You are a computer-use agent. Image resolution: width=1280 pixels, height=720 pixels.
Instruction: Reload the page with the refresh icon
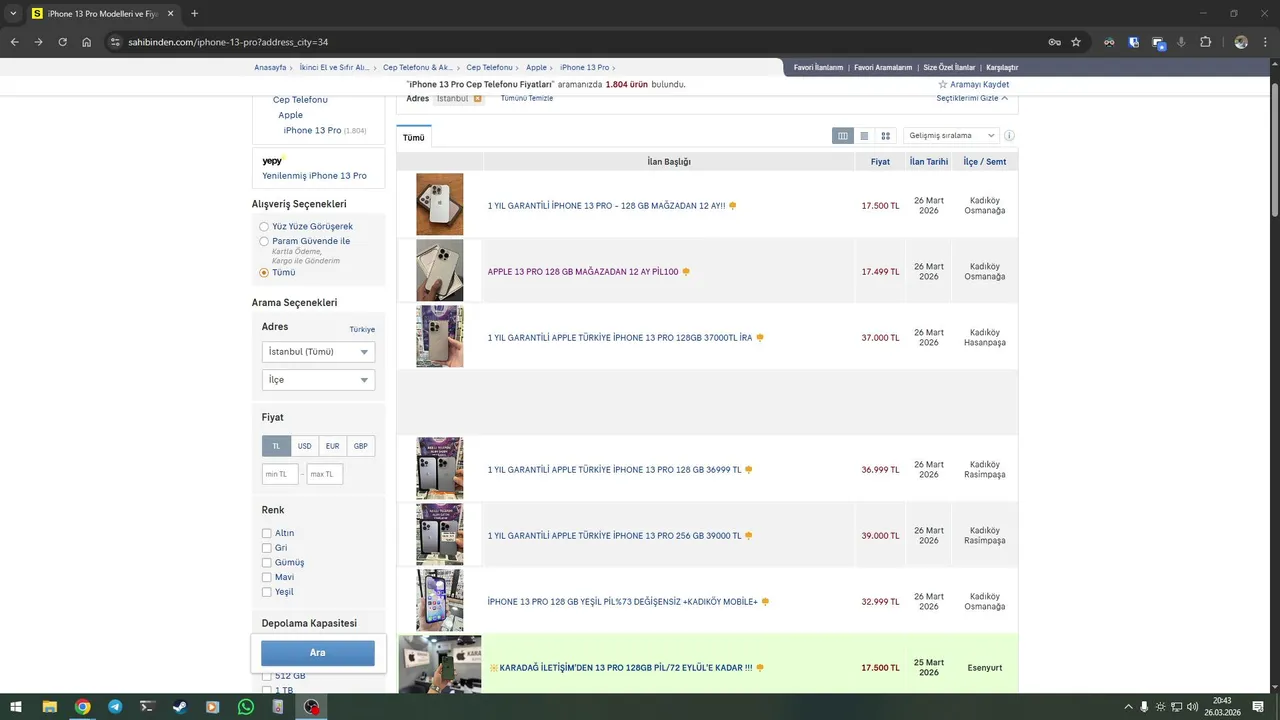[62, 42]
